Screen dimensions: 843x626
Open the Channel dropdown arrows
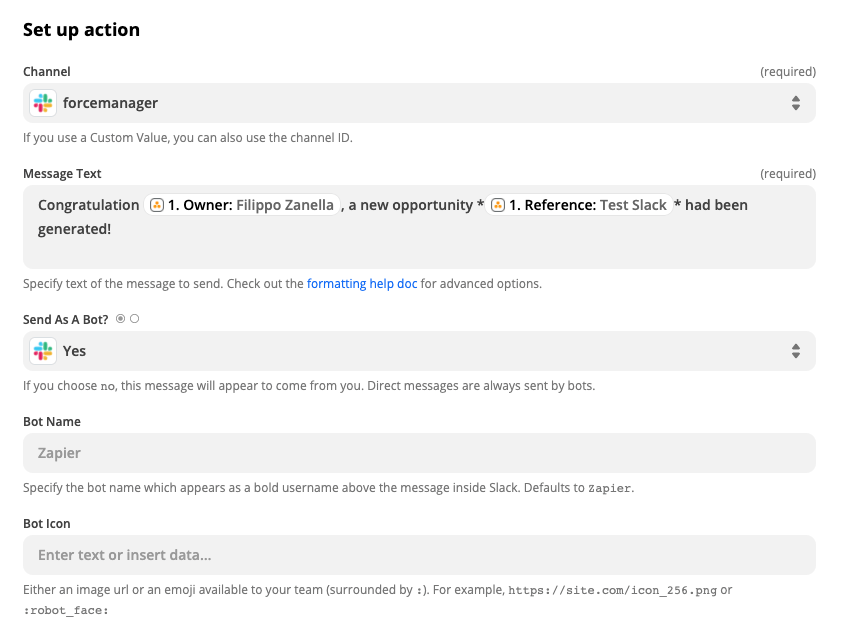(796, 103)
